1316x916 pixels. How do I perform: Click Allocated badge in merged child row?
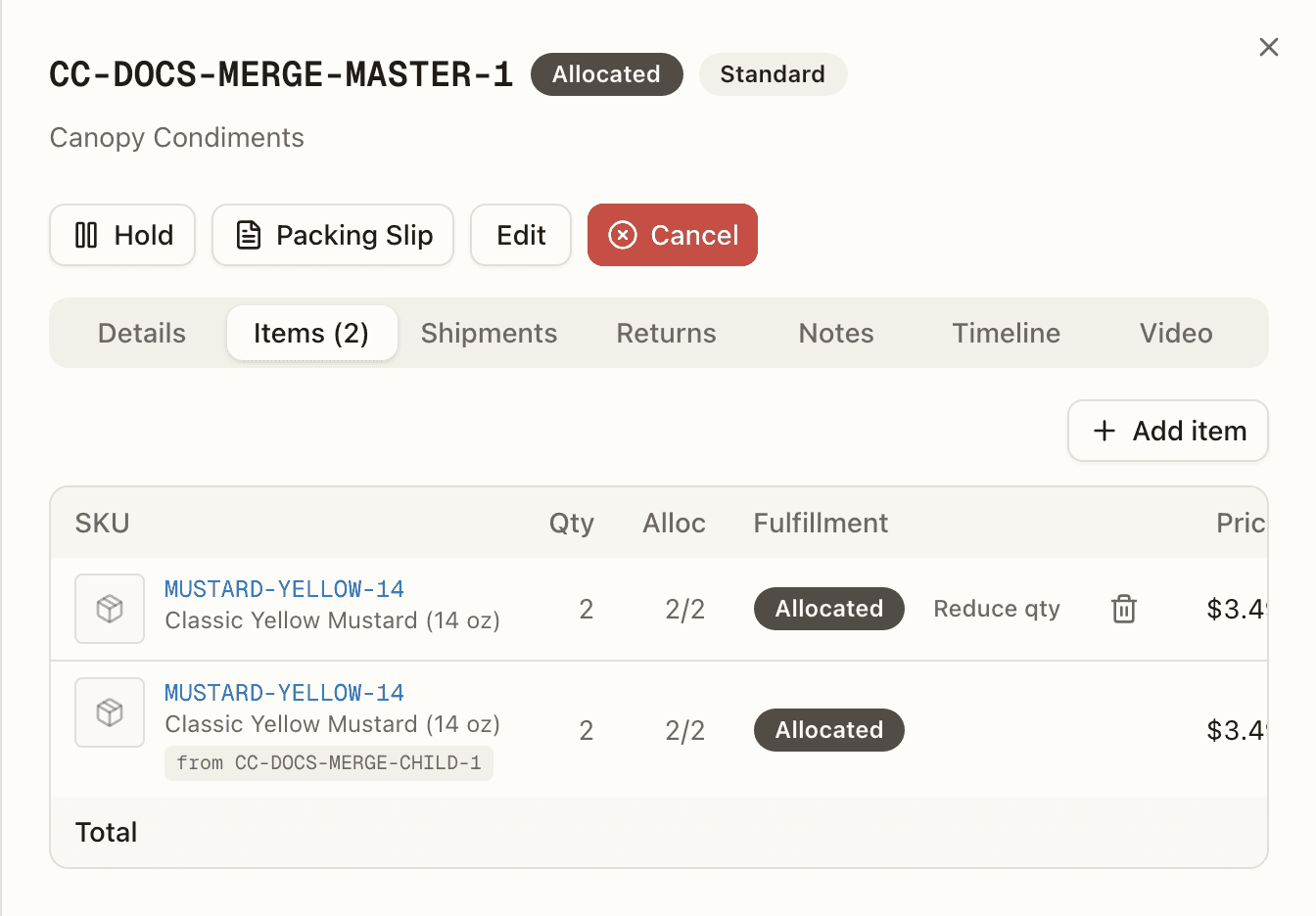[828, 730]
